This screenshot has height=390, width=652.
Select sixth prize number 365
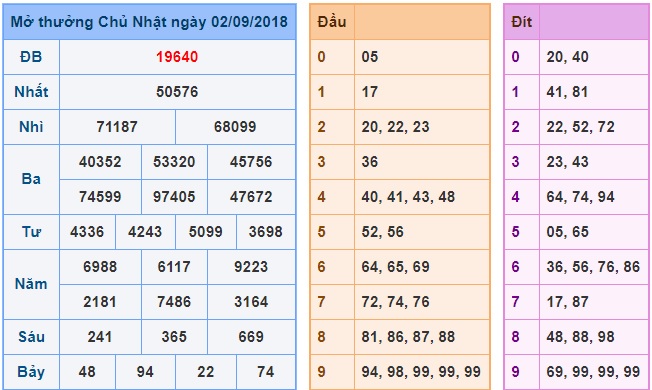click(174, 336)
